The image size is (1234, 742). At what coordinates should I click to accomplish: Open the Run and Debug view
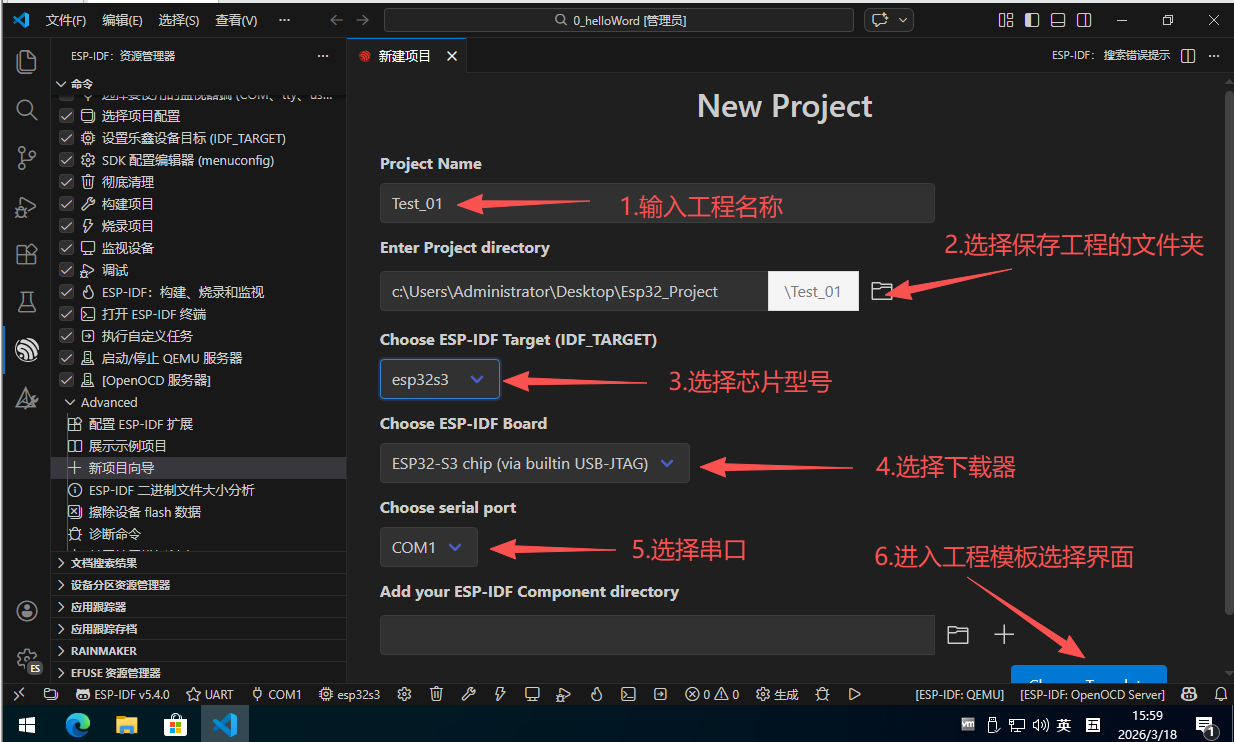point(27,206)
